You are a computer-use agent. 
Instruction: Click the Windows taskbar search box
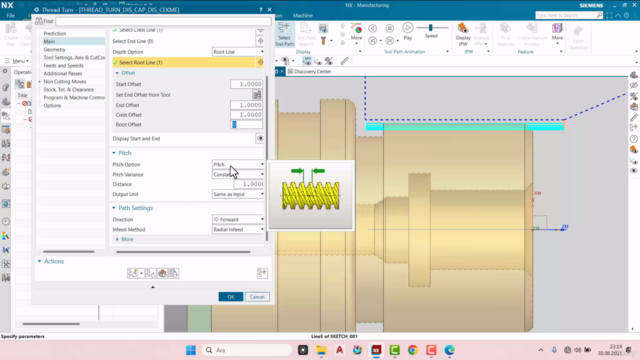(x=247, y=350)
